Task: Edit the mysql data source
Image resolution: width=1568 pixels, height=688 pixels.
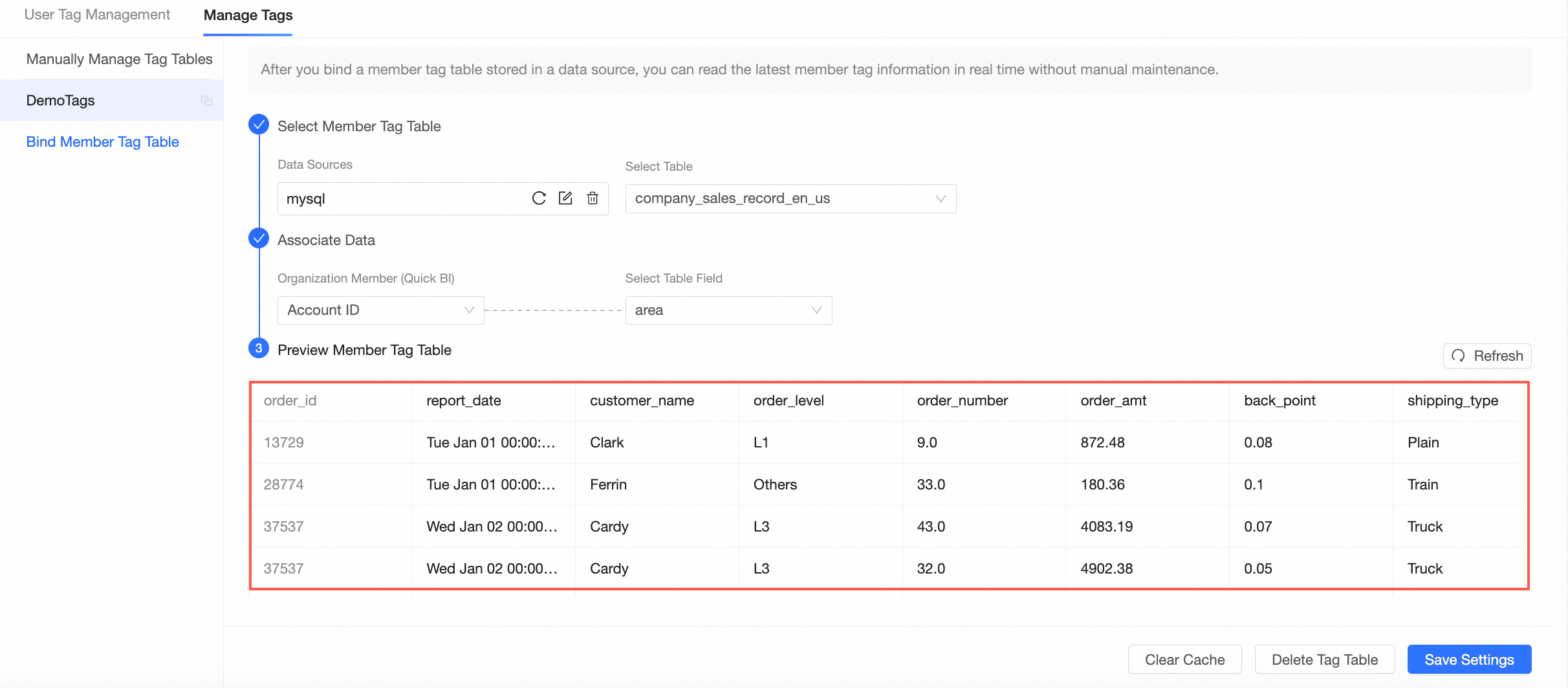Action: (565, 199)
